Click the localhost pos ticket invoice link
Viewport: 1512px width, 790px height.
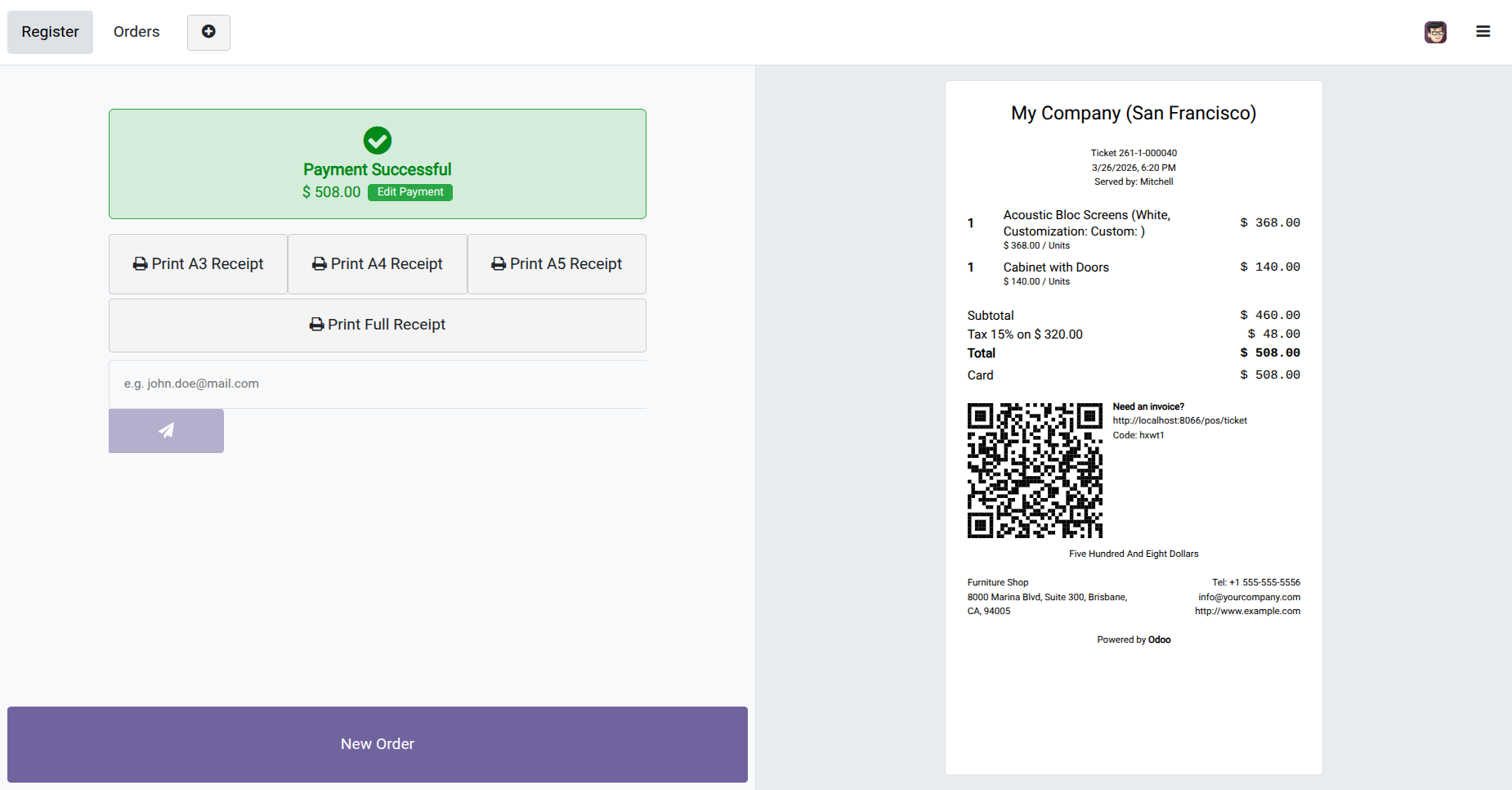[x=1179, y=420]
